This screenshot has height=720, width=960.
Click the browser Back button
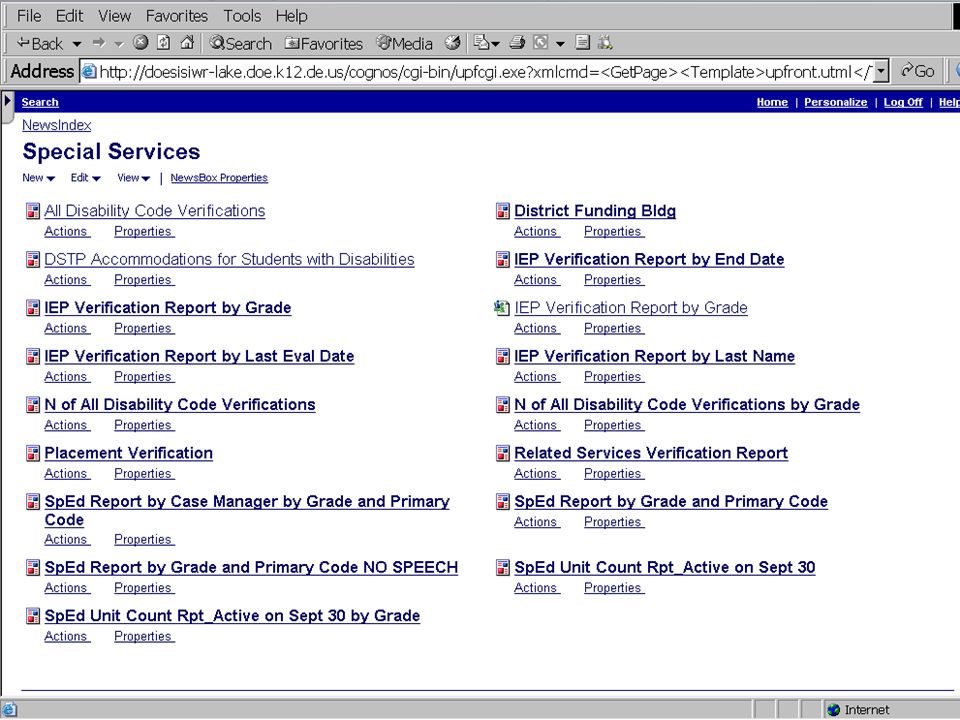(40, 43)
